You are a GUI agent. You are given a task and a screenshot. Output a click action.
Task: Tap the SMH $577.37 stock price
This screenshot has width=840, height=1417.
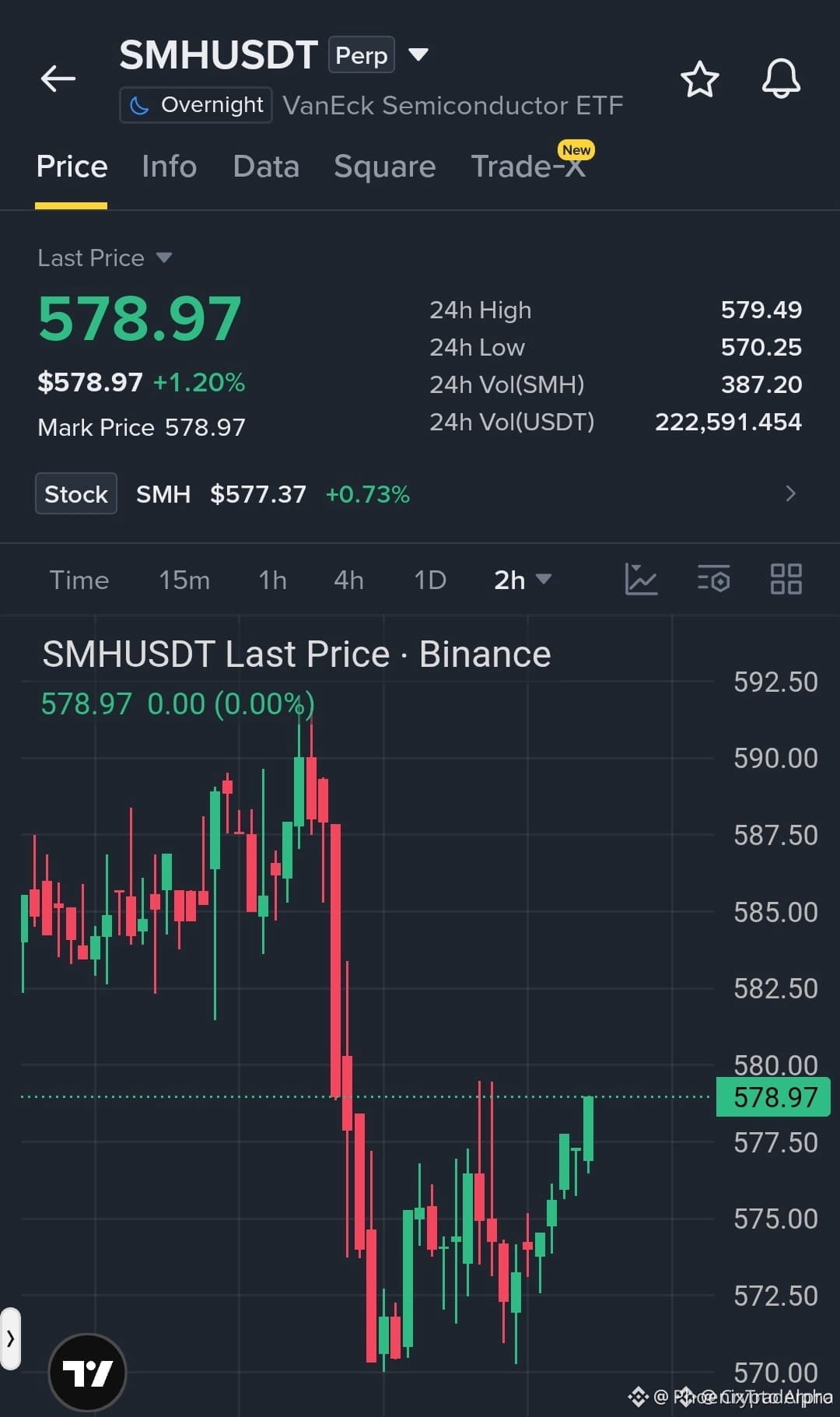pos(221,494)
